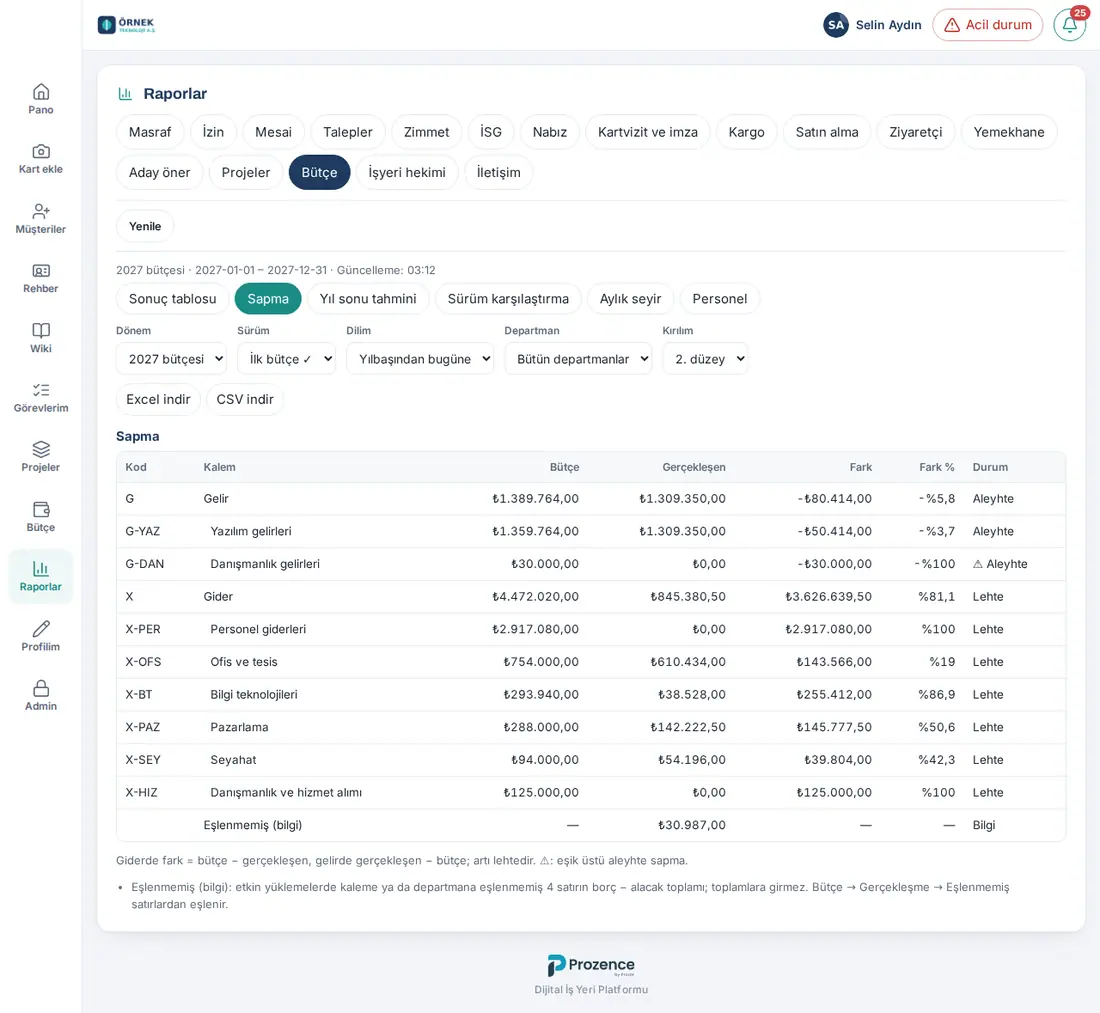The image size is (1100, 1013).
Task: Open the Sürüm dropdown
Action: [x=286, y=359]
